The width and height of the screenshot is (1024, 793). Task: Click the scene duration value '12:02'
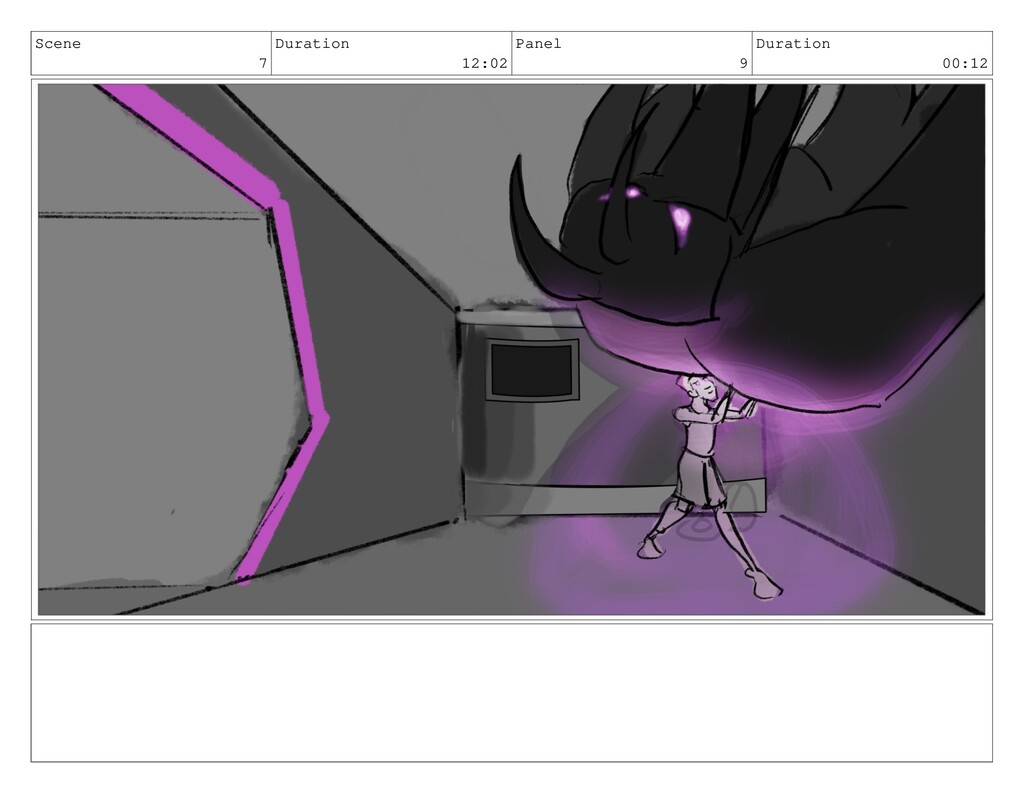pos(485,63)
